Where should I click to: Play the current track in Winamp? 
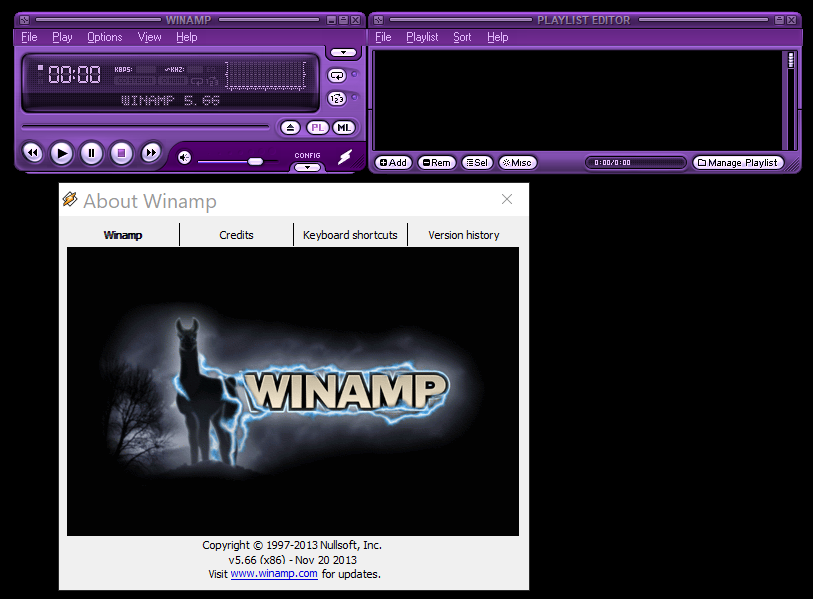(x=62, y=154)
